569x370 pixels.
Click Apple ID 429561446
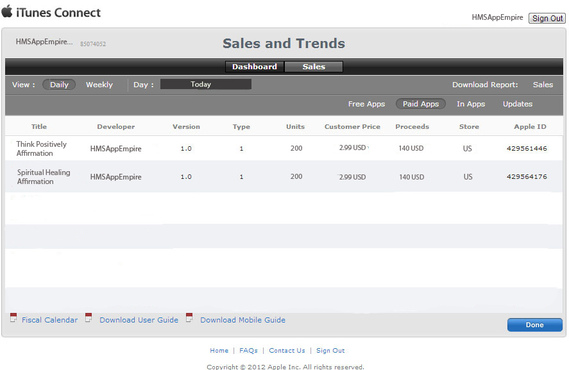click(x=527, y=148)
